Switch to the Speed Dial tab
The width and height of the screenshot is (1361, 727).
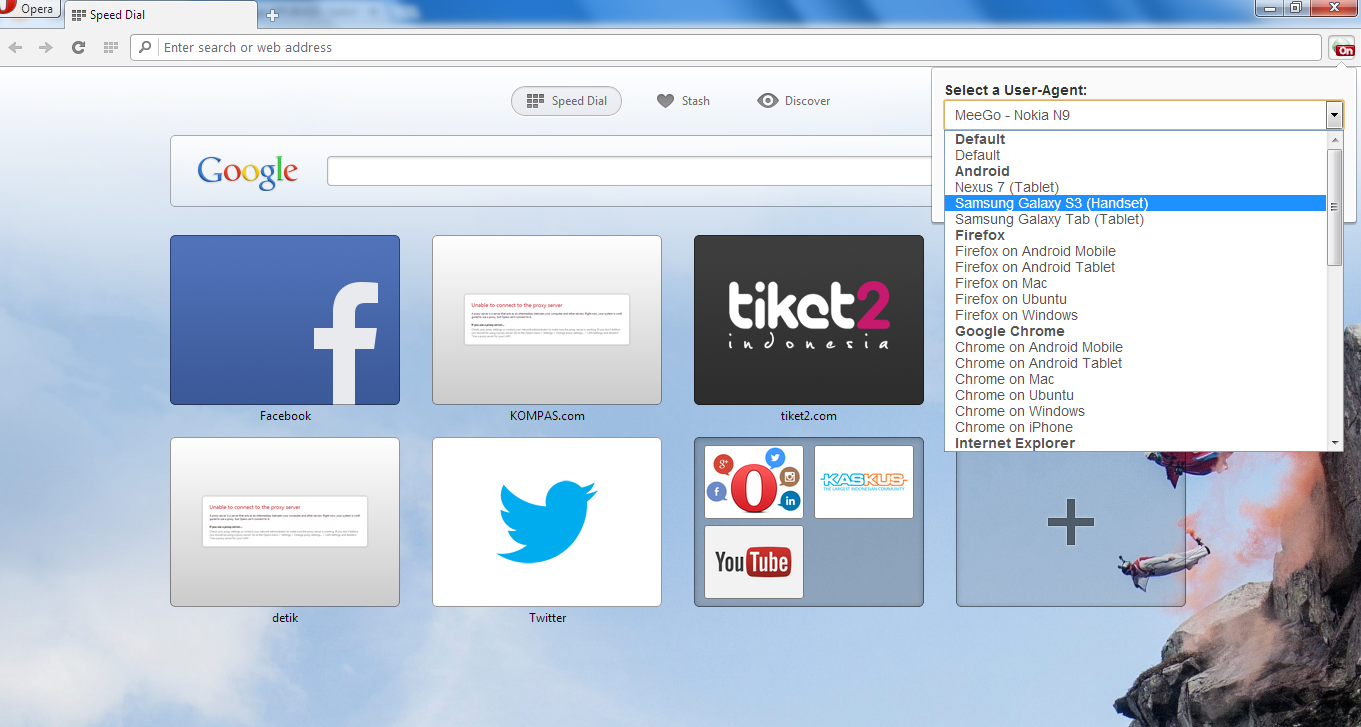coord(158,15)
